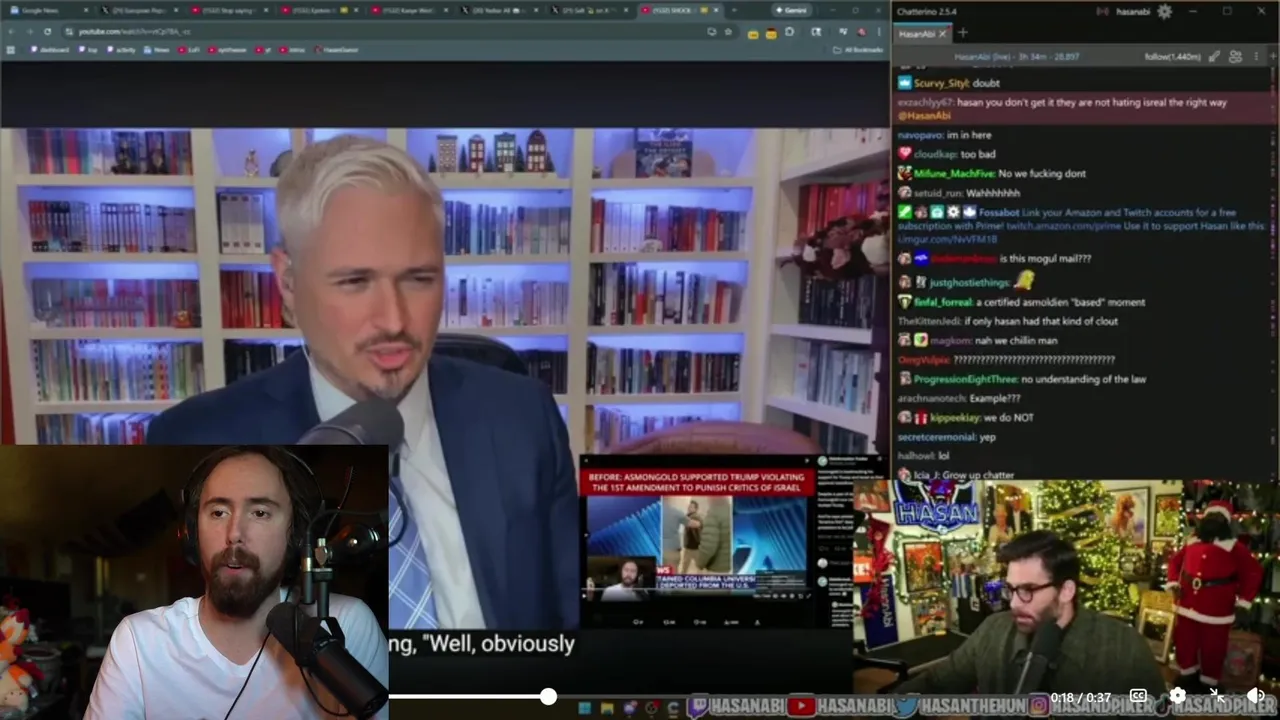Open the video player settings gear
The image size is (1280, 720).
point(1178,696)
